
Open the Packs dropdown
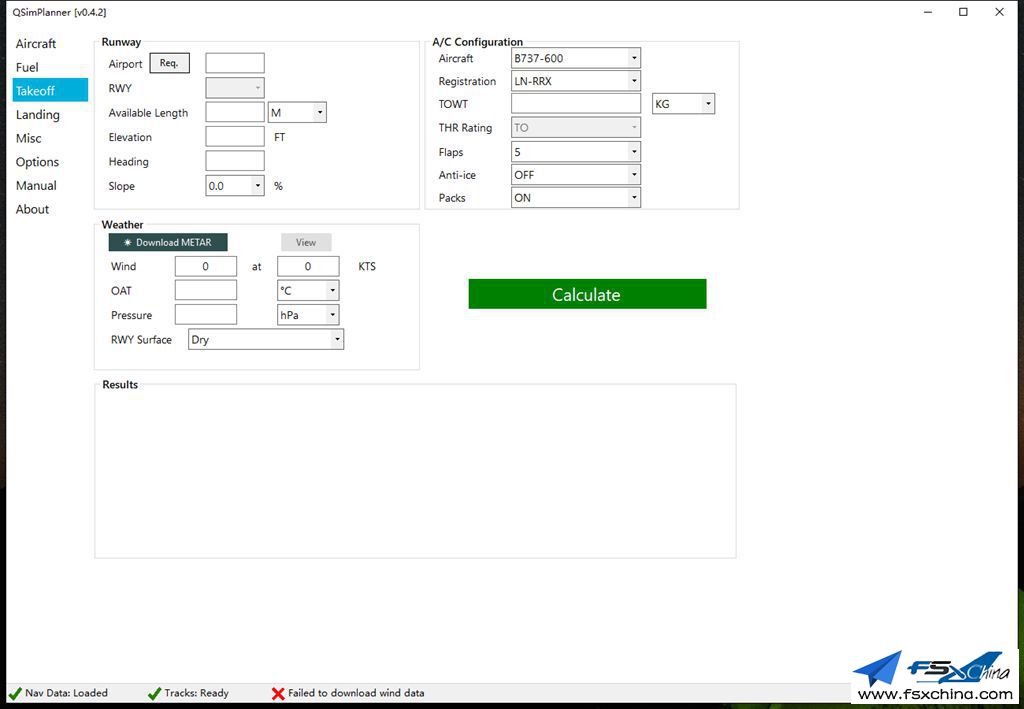coord(576,198)
